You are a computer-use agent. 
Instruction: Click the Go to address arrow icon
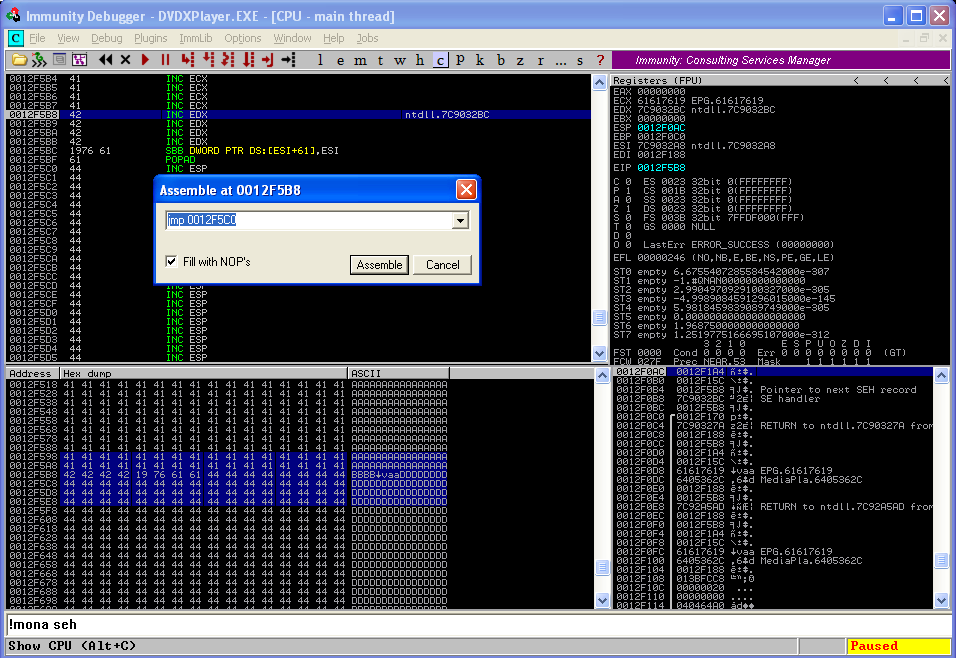[288, 60]
